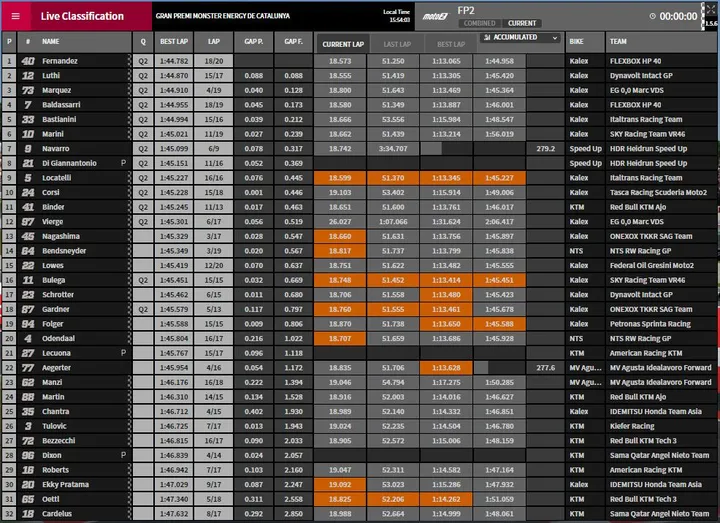This screenshot has height=523, width=720.
Task: Open the ACCUMULATED dropdown arrow
Action: [555, 38]
